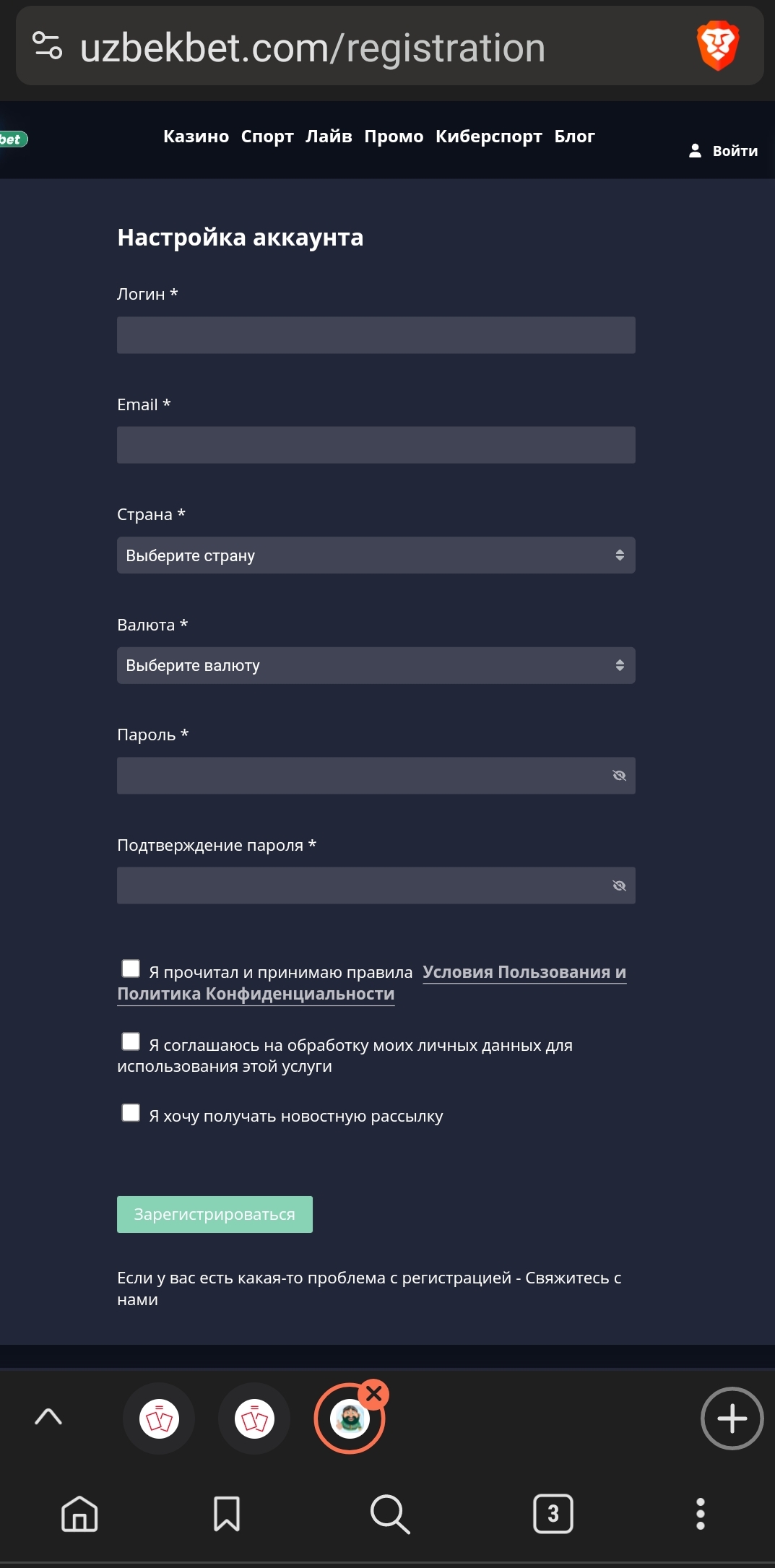This screenshot has width=775, height=1568.
Task: Open the tab switcher showing 3
Action: tap(553, 1513)
